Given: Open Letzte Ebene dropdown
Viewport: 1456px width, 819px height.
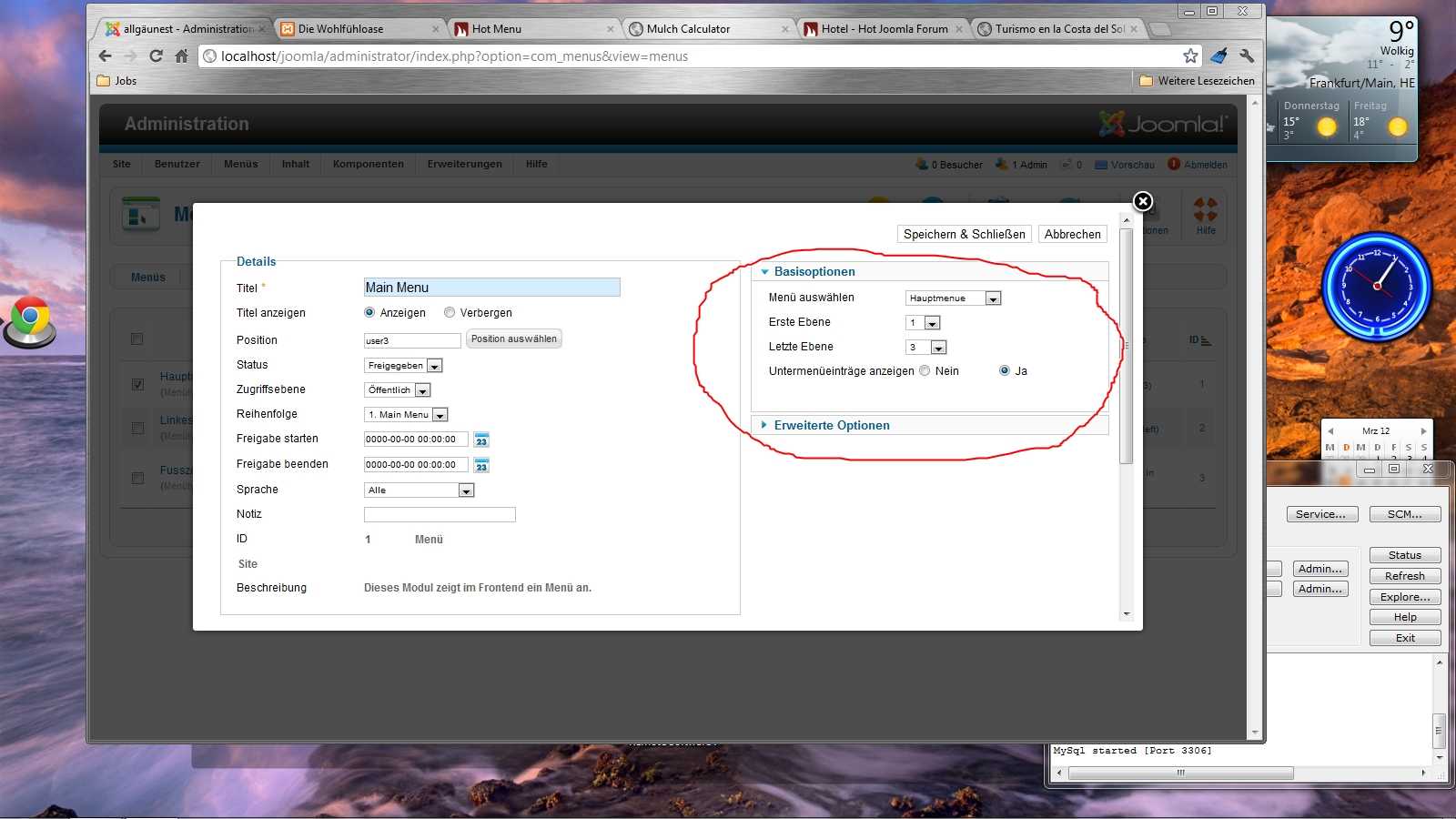Looking at the screenshot, I should coord(926,347).
